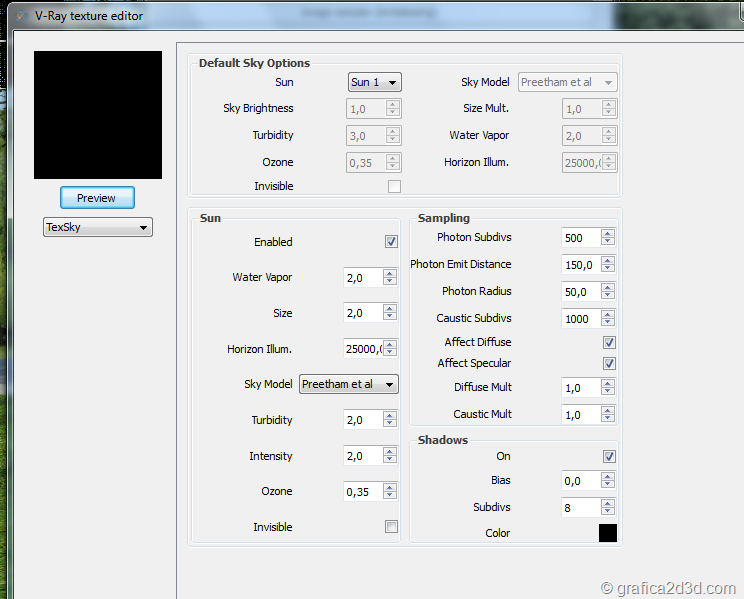
Task: Click the Preview button
Action: tap(97, 198)
